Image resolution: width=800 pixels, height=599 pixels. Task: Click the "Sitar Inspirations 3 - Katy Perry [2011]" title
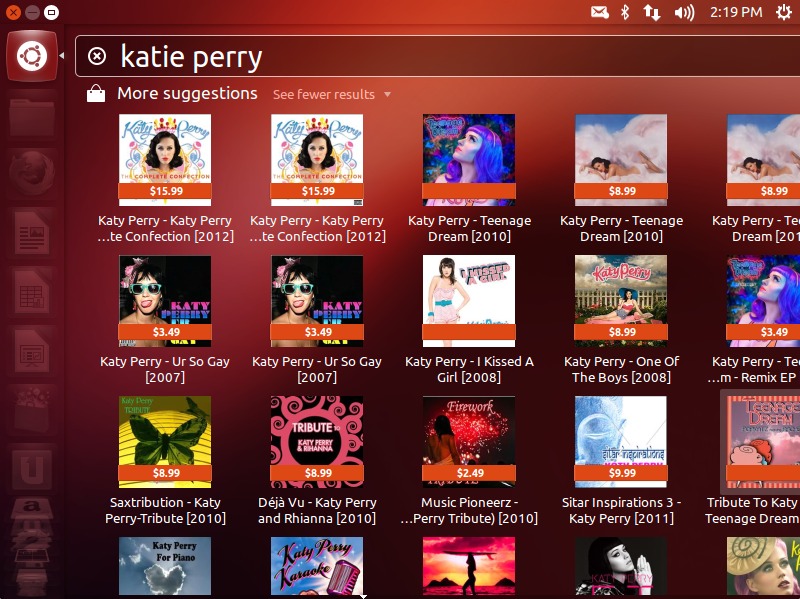click(621, 510)
